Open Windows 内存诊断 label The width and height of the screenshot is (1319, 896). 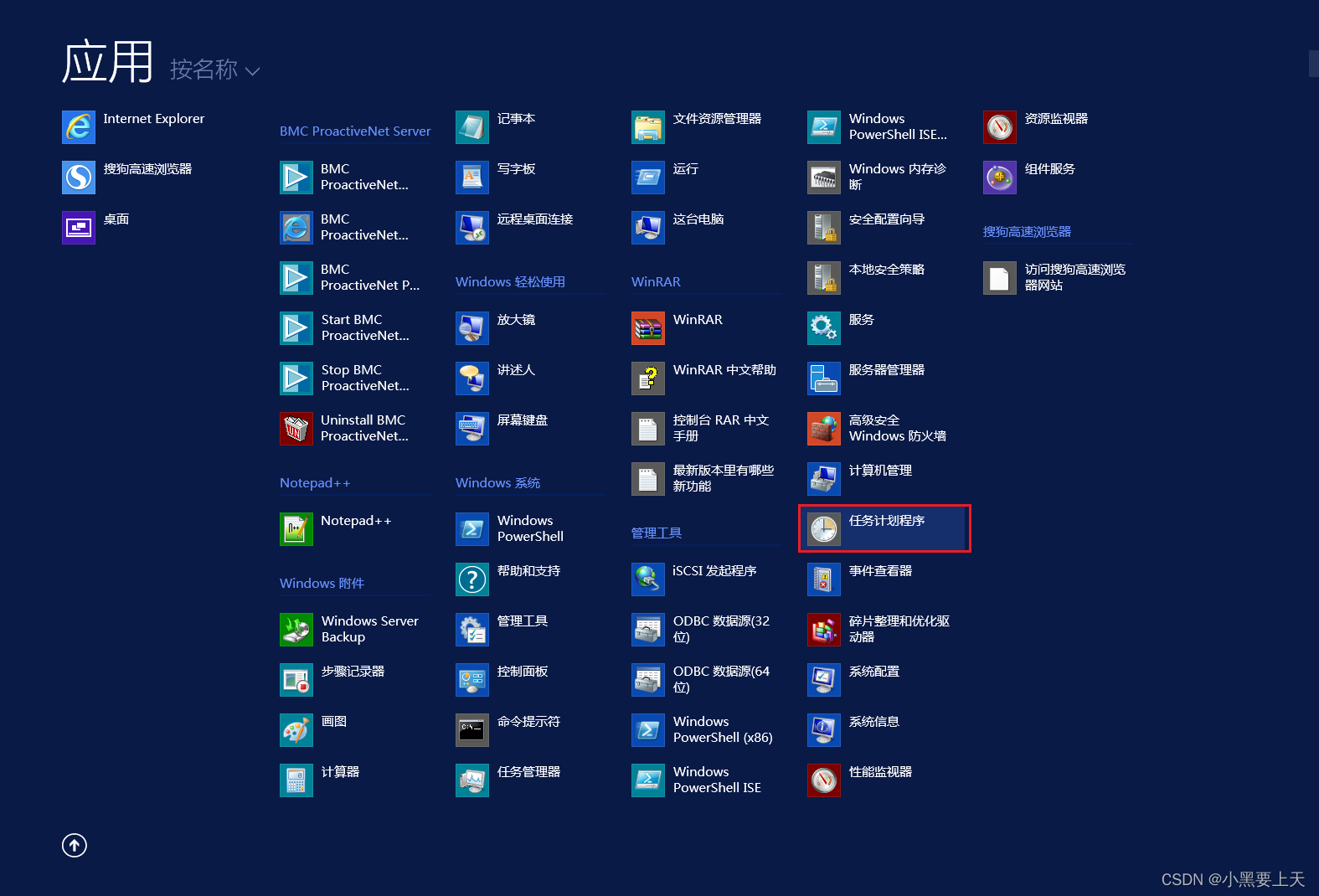pos(898,177)
